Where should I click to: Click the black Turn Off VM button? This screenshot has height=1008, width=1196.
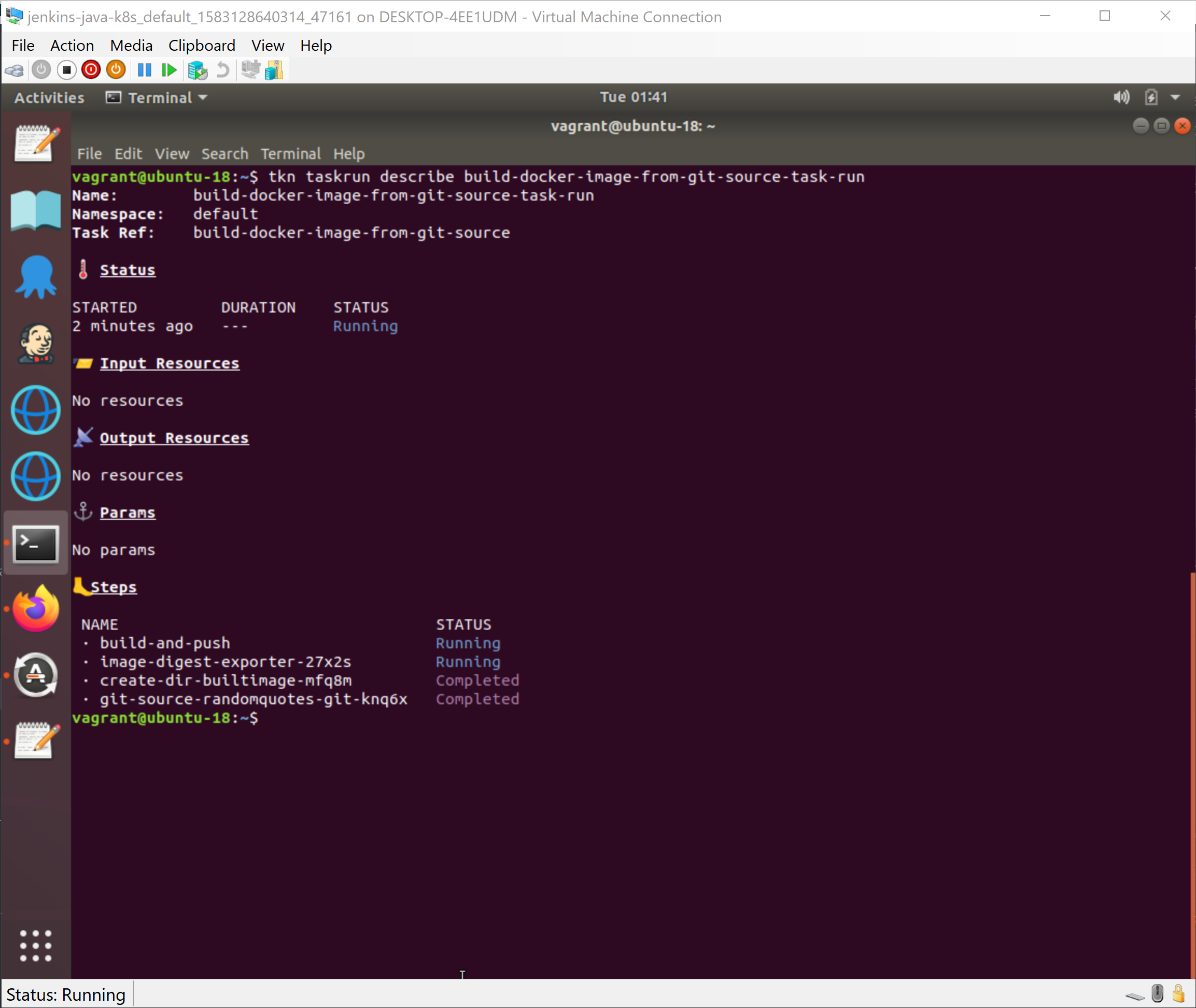(x=66, y=70)
